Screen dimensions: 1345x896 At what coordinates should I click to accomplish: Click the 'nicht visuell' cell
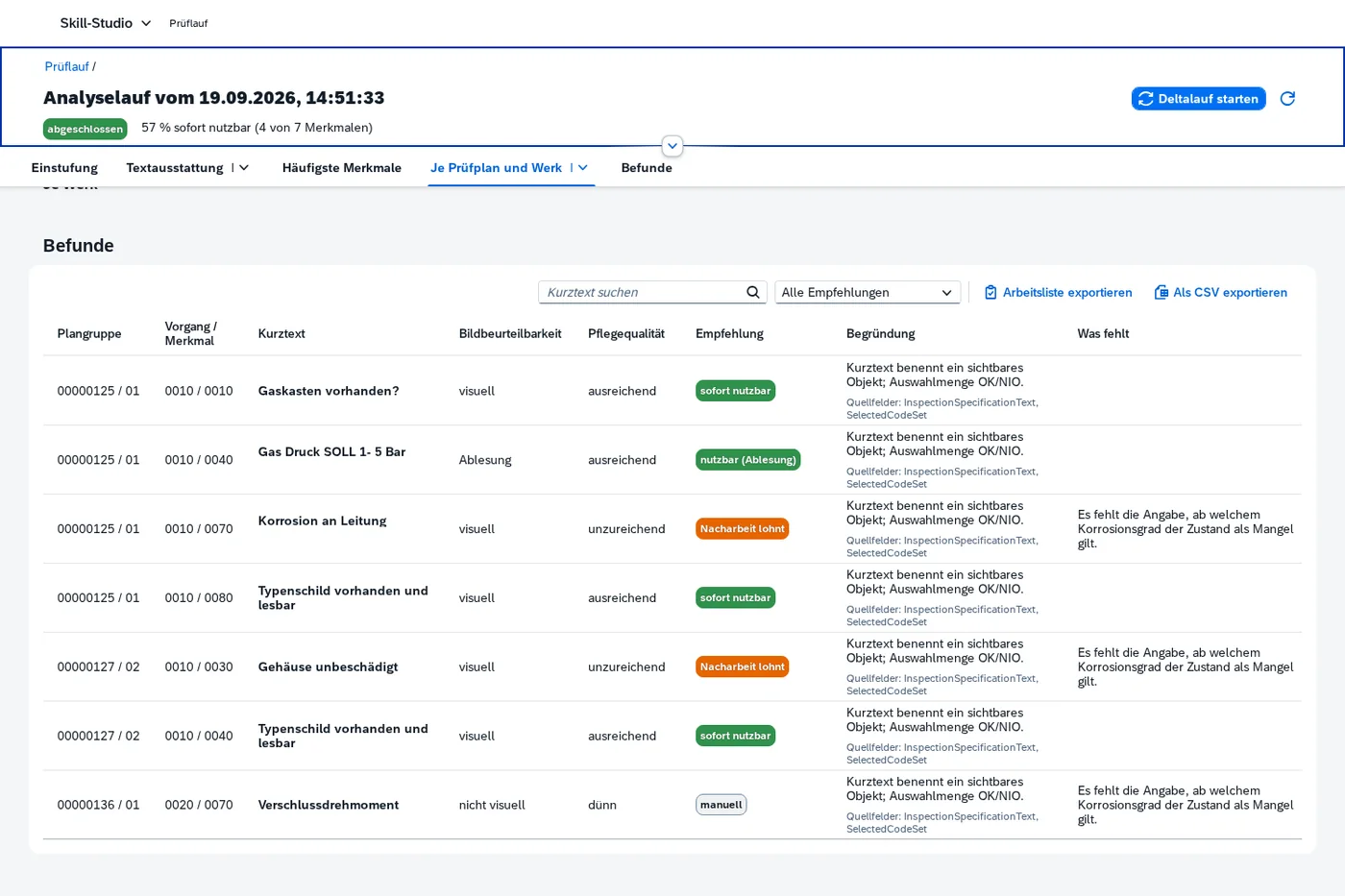(492, 805)
